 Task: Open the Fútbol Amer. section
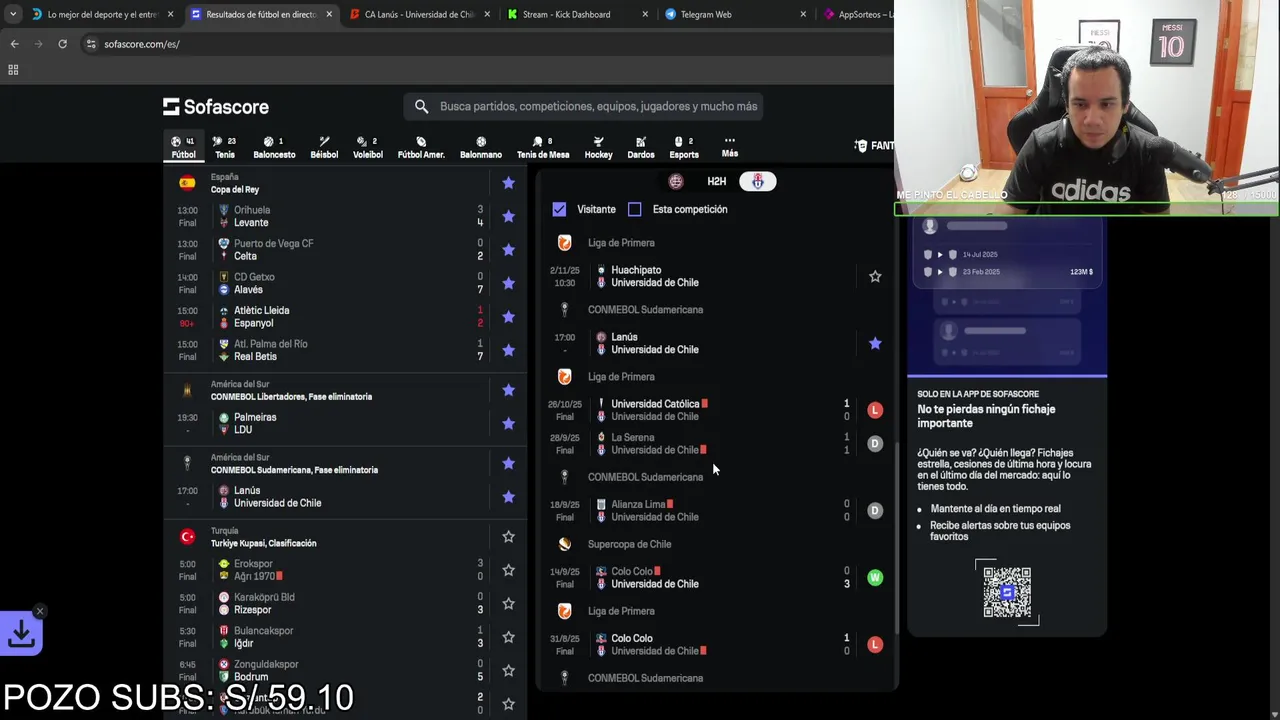click(x=421, y=147)
